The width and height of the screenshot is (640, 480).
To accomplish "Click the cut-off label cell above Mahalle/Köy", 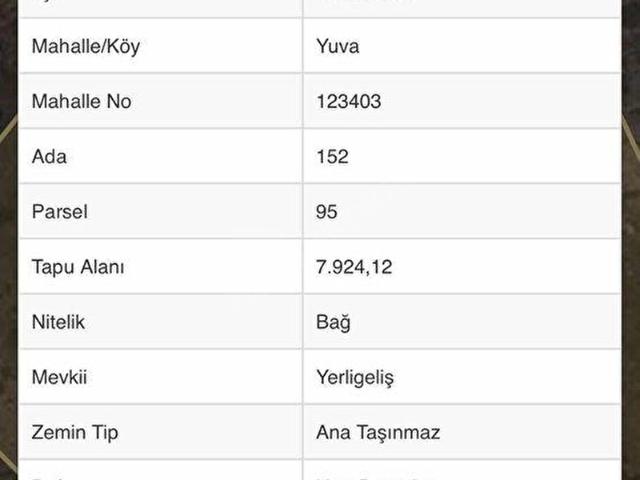I will [160, 7].
